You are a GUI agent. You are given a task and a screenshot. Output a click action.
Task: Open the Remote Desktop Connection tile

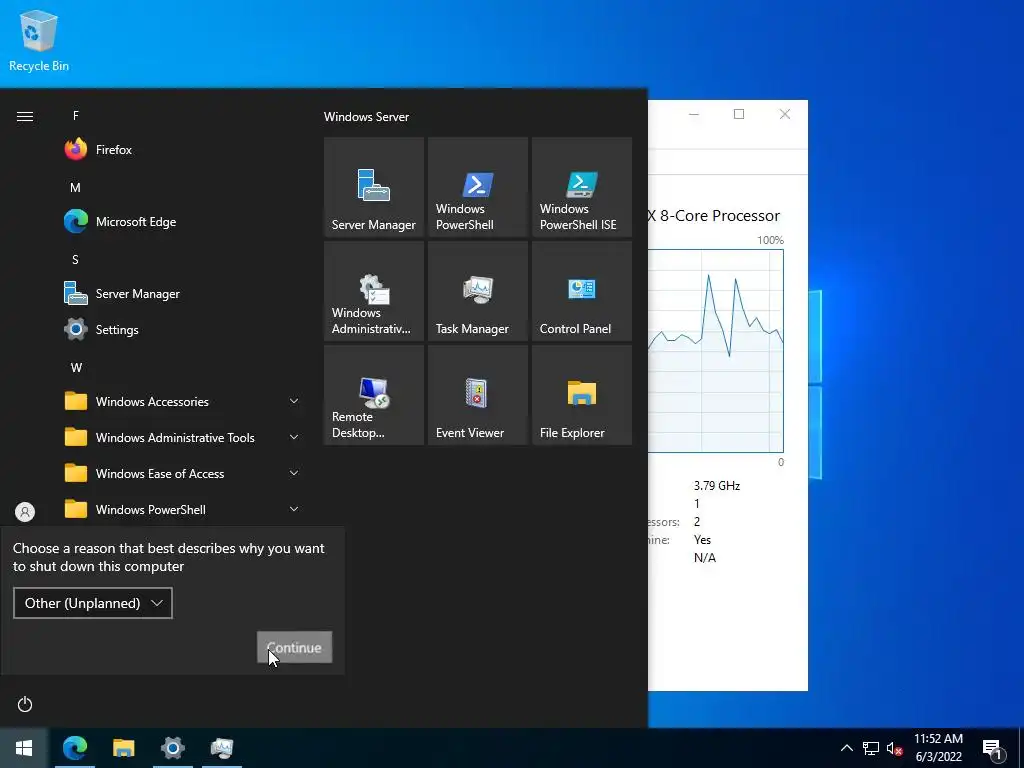point(374,394)
